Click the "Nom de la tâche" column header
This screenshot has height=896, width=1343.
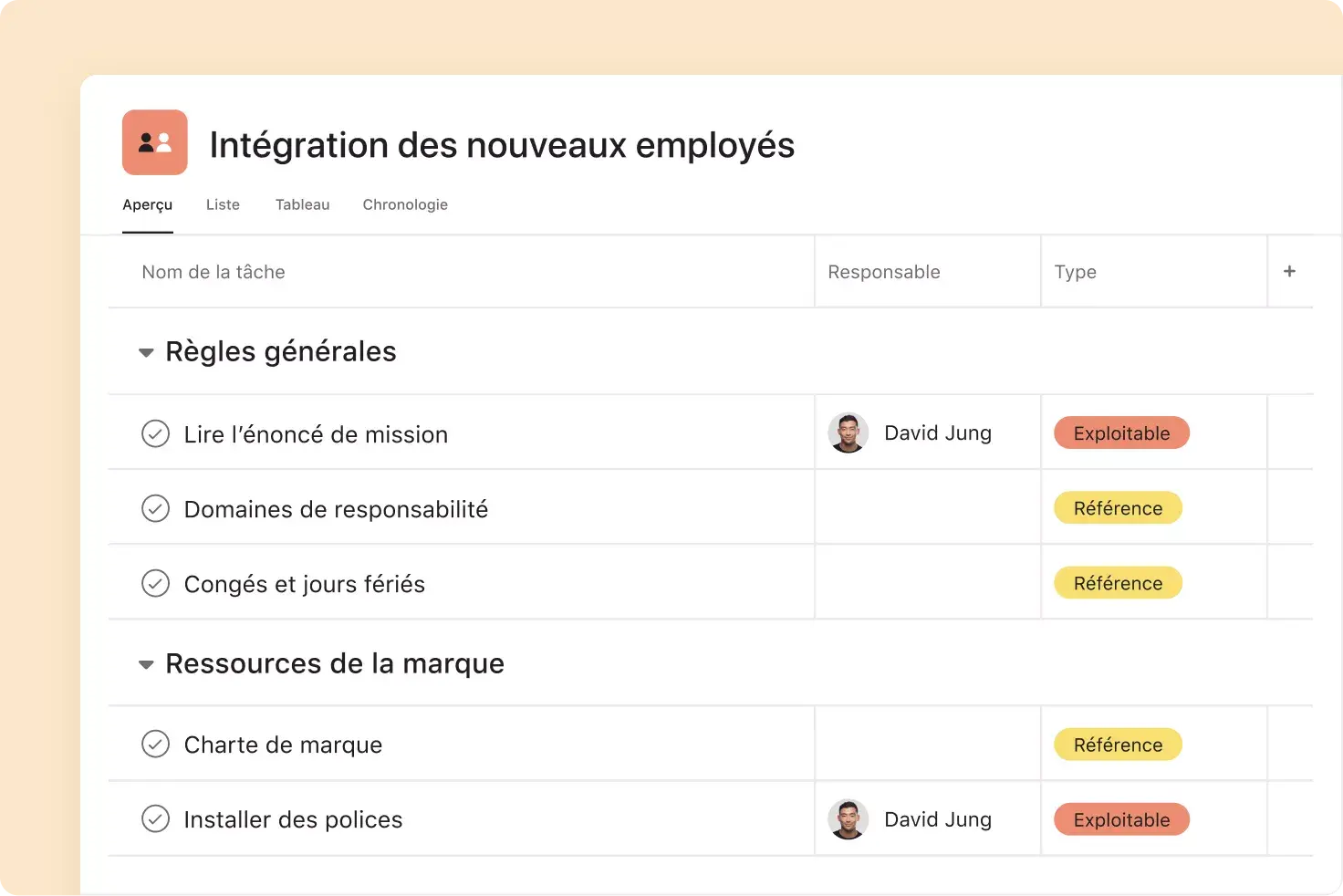tap(213, 271)
